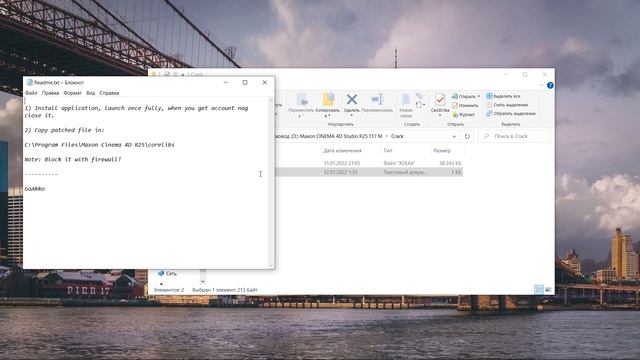Select the XDL64 file row dated 11.01.2022
640x360 pixels.
click(369, 163)
